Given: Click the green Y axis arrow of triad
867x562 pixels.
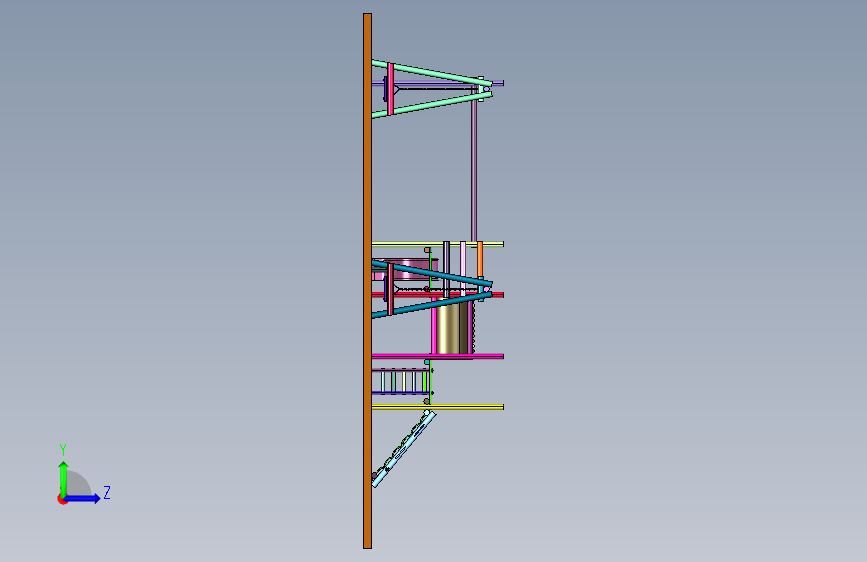Looking at the screenshot, I should [64, 478].
